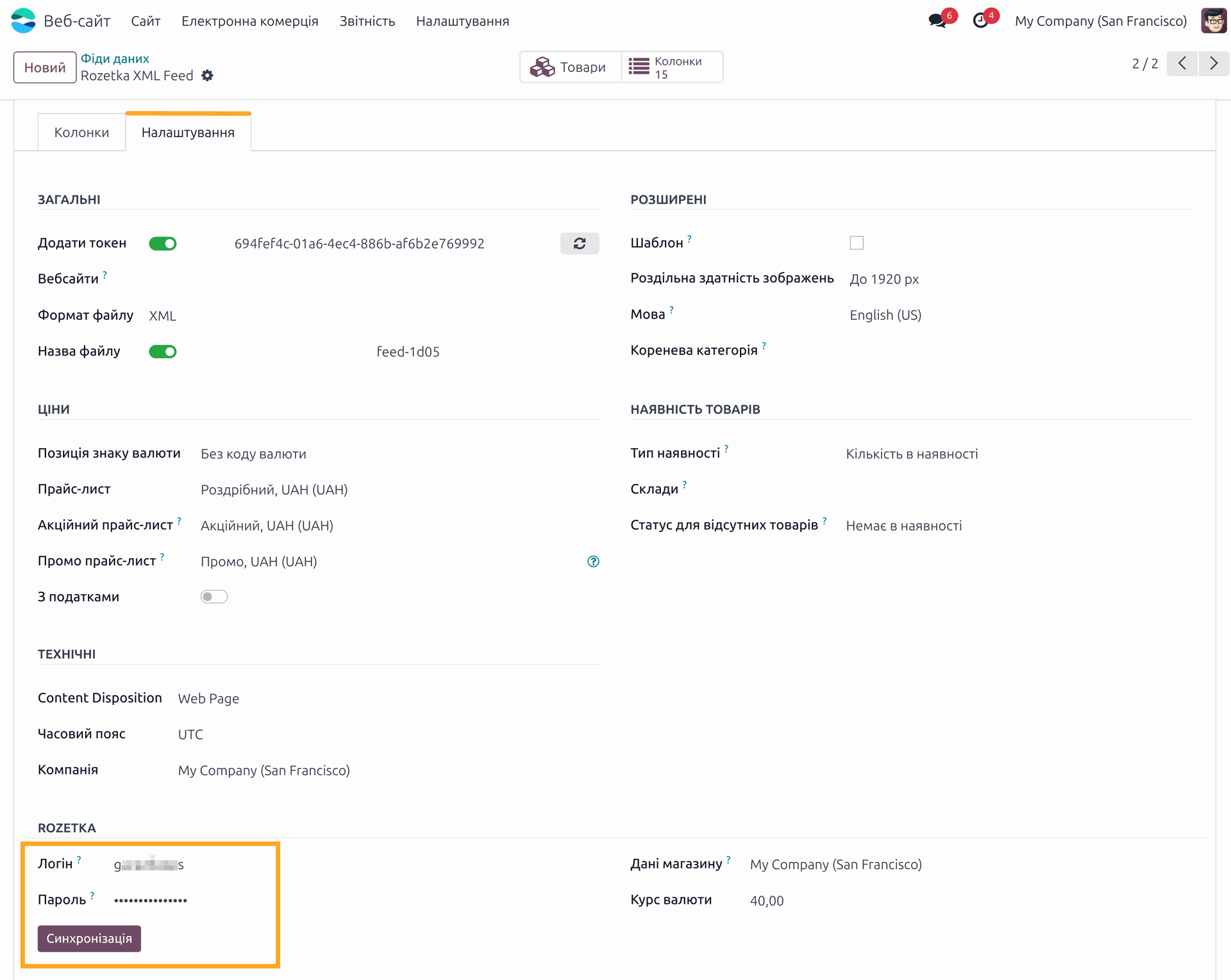Follow the Фіди даних breadcrumb link
Screen dimensions: 1231x980
[115, 58]
